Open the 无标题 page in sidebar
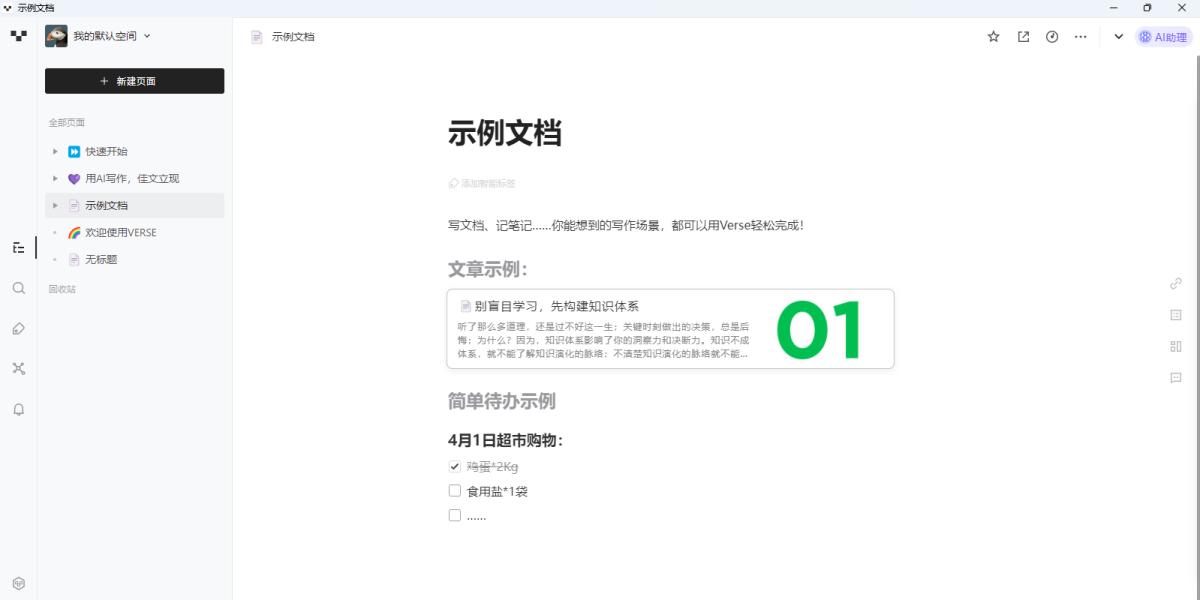The height and width of the screenshot is (600, 1200). (x=101, y=260)
